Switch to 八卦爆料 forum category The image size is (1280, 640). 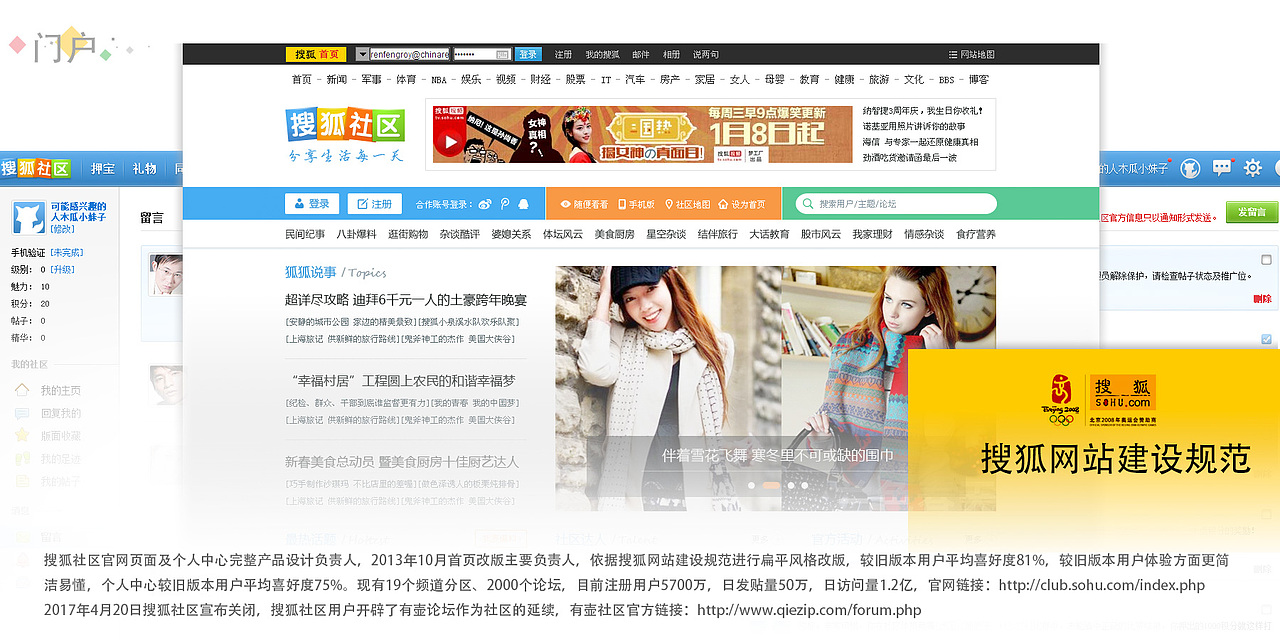[x=357, y=234]
